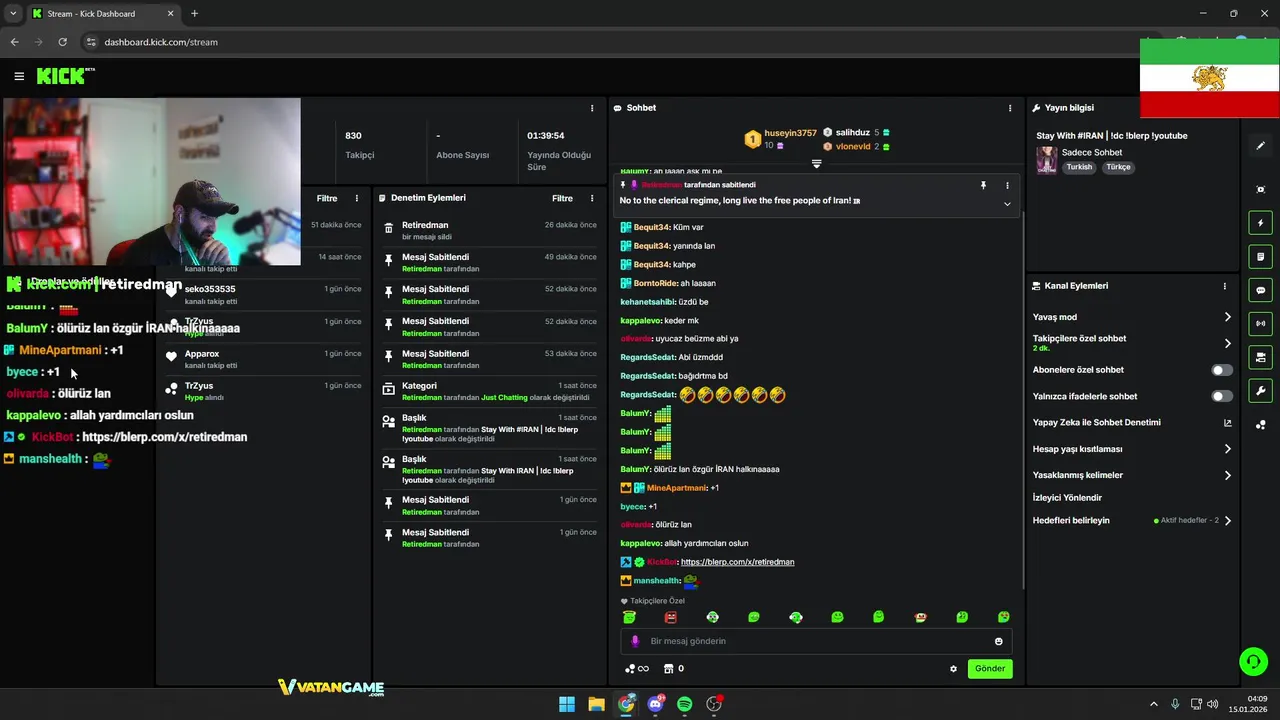This screenshot has width=1280, height=720.
Task: Expand Hedefleri belirleyin goals row
Action: point(1132,520)
